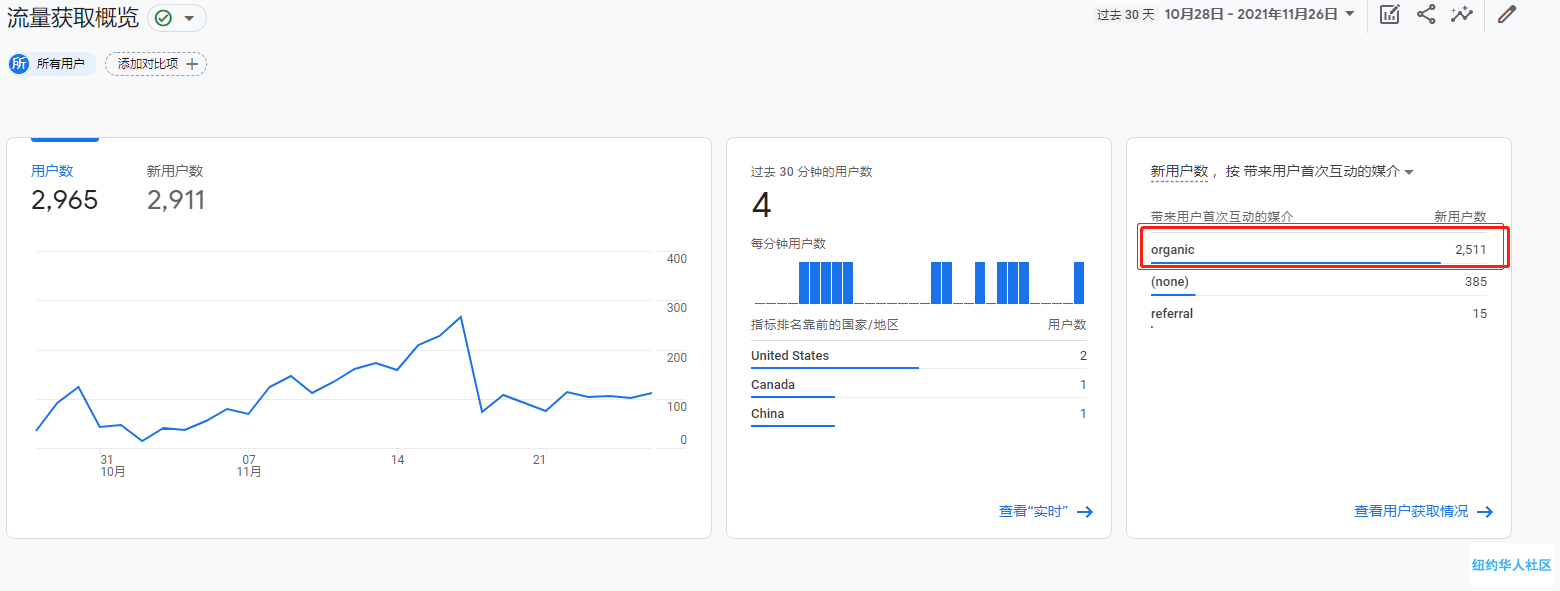
Task: Click the 2,965 users value
Action: click(x=65, y=201)
